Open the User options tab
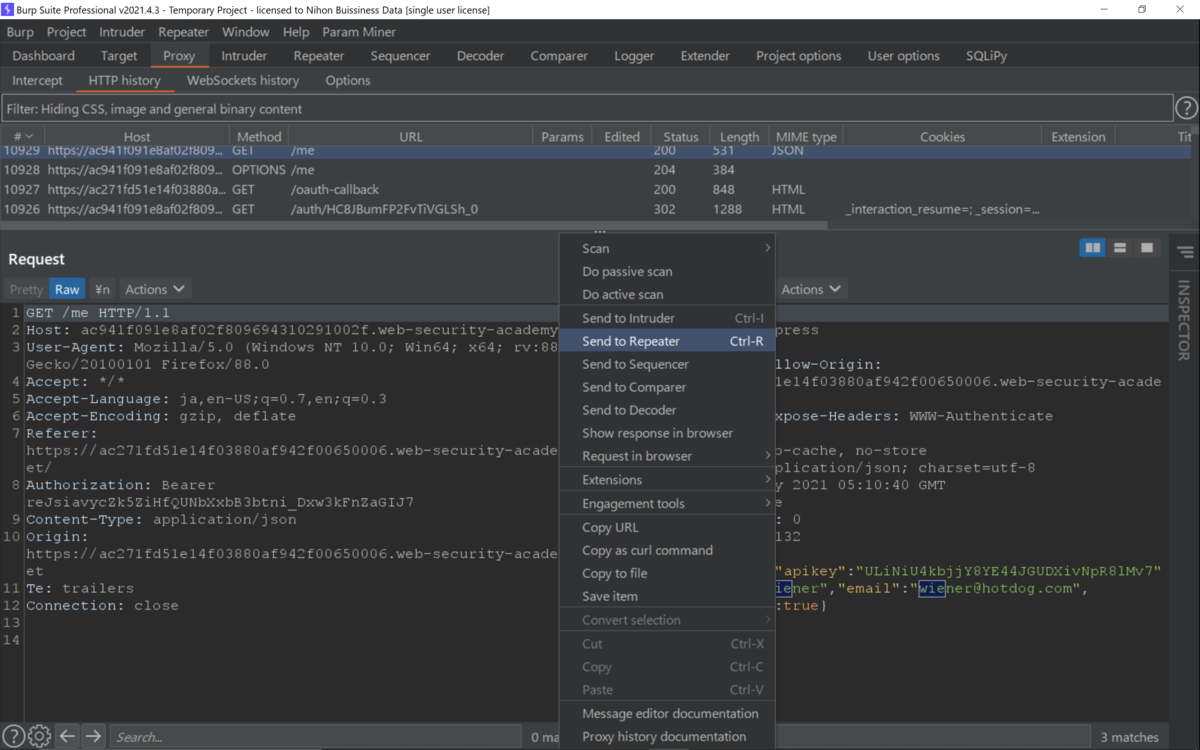This screenshot has height=750, width=1200. pyautogui.click(x=904, y=56)
